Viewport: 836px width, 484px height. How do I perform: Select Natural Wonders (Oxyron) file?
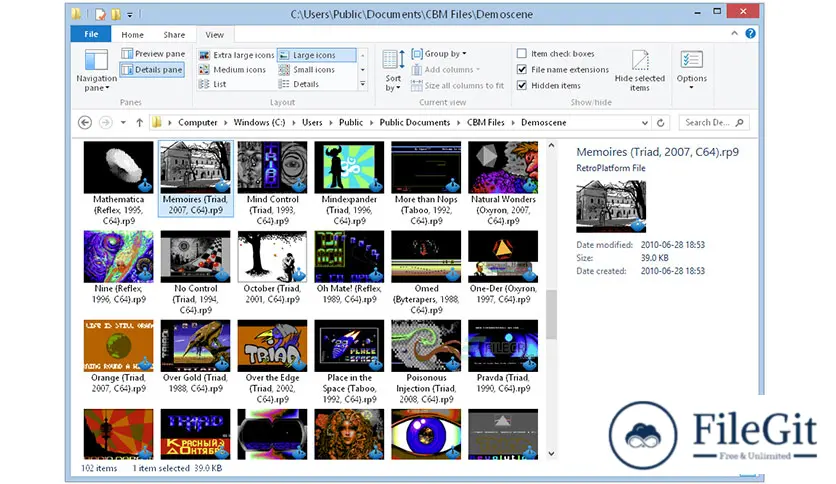pos(503,183)
